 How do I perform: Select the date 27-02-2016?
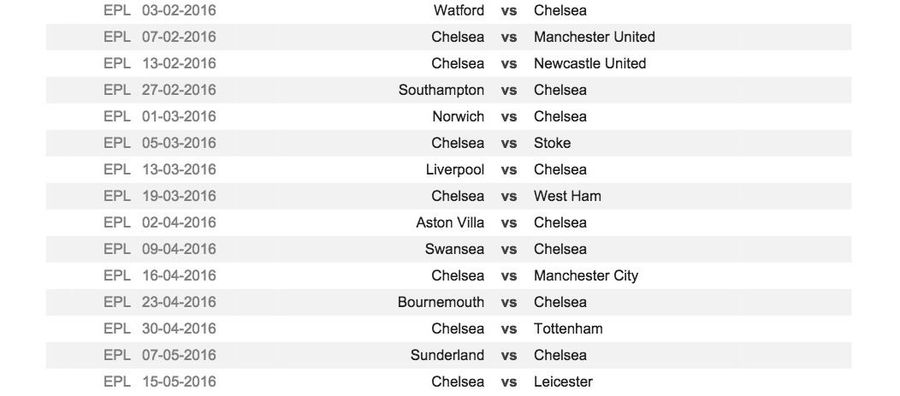pos(179,90)
